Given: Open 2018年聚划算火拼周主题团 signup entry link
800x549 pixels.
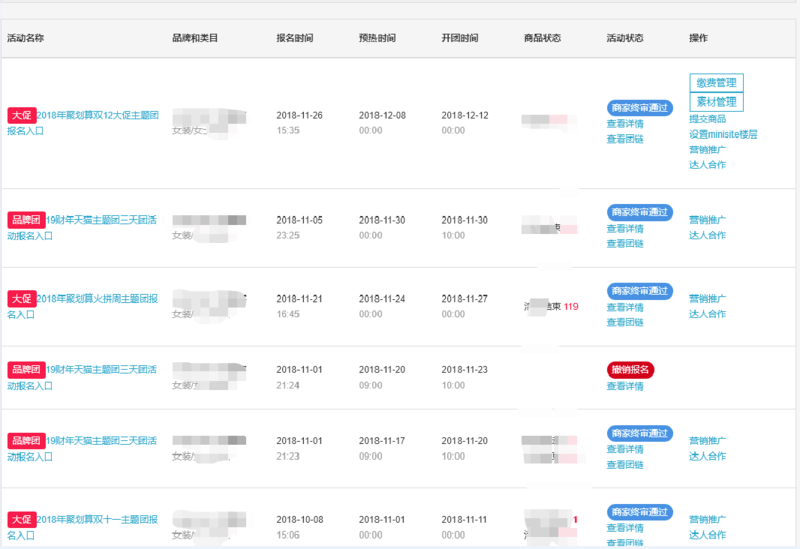Looking at the screenshot, I should pos(82,306).
